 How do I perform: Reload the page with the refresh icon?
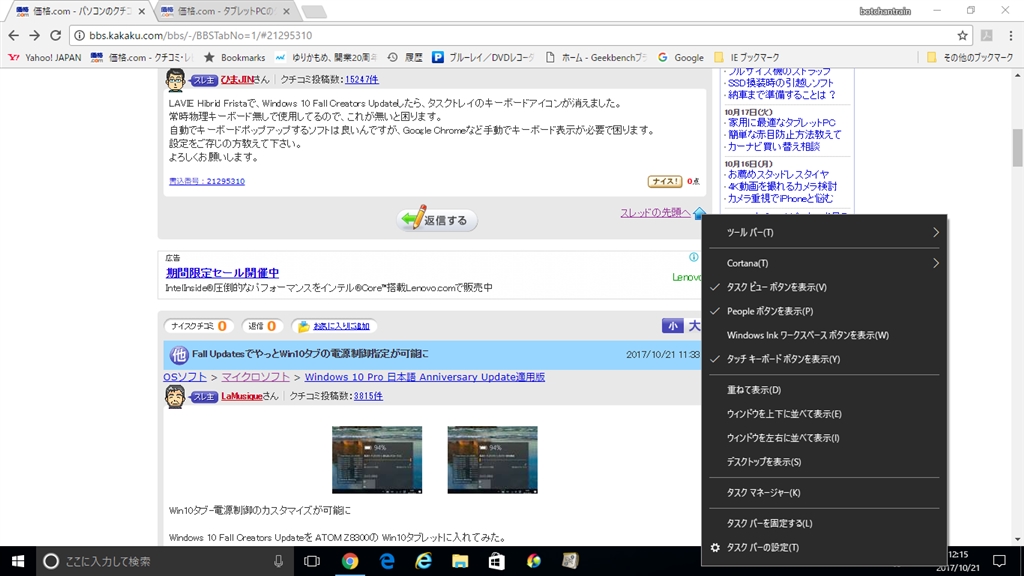point(56,35)
